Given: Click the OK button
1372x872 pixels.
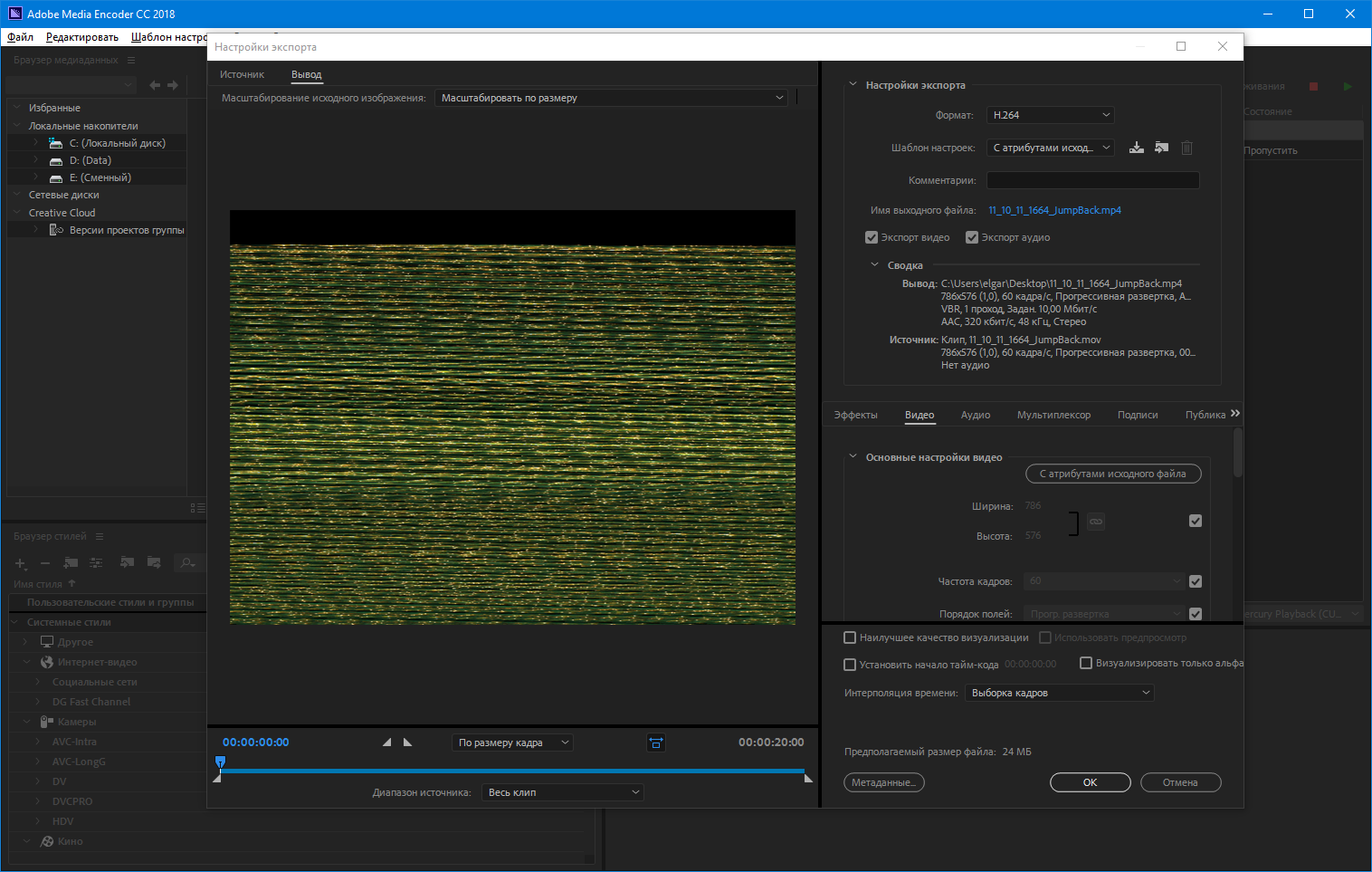Looking at the screenshot, I should point(1090,782).
